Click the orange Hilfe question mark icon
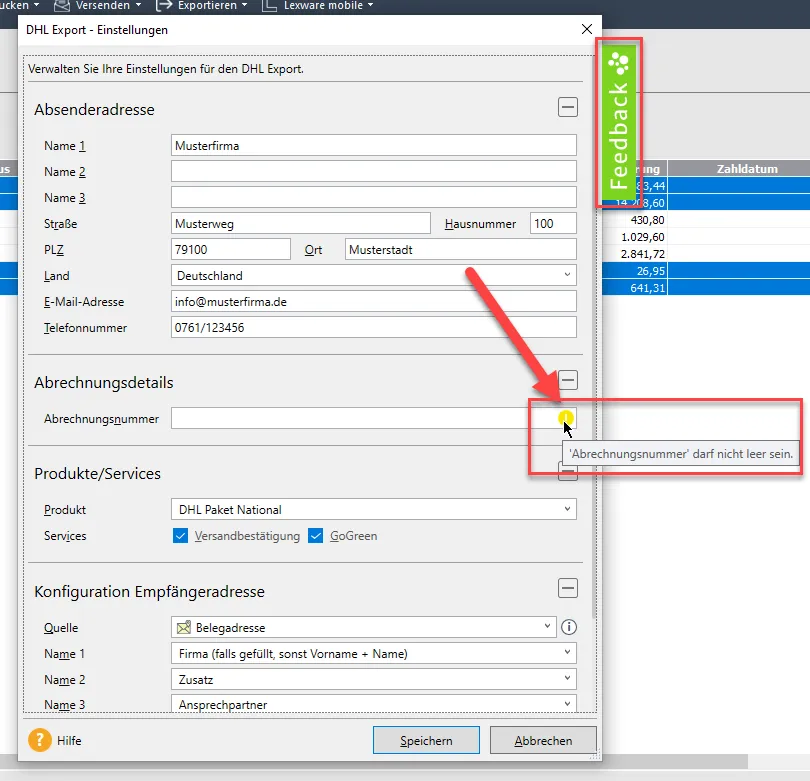 pyautogui.click(x=40, y=741)
